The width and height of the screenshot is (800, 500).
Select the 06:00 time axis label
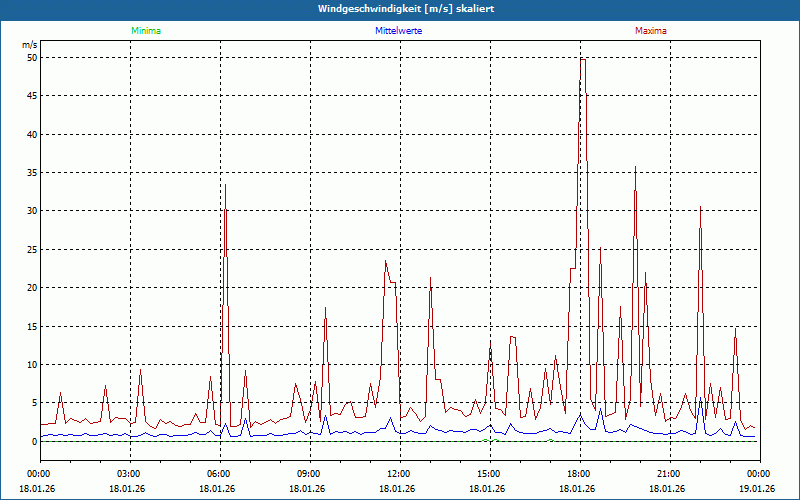[218, 473]
